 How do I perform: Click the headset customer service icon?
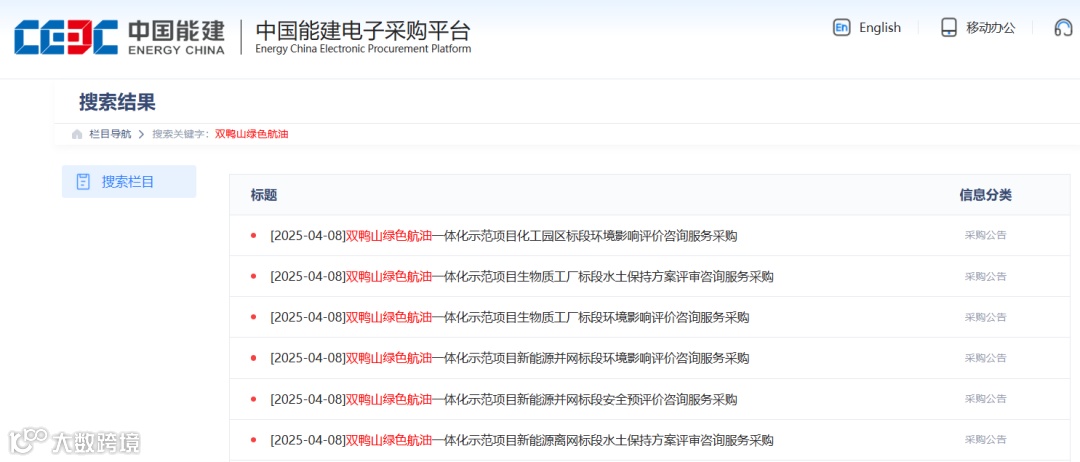[x=1063, y=28]
